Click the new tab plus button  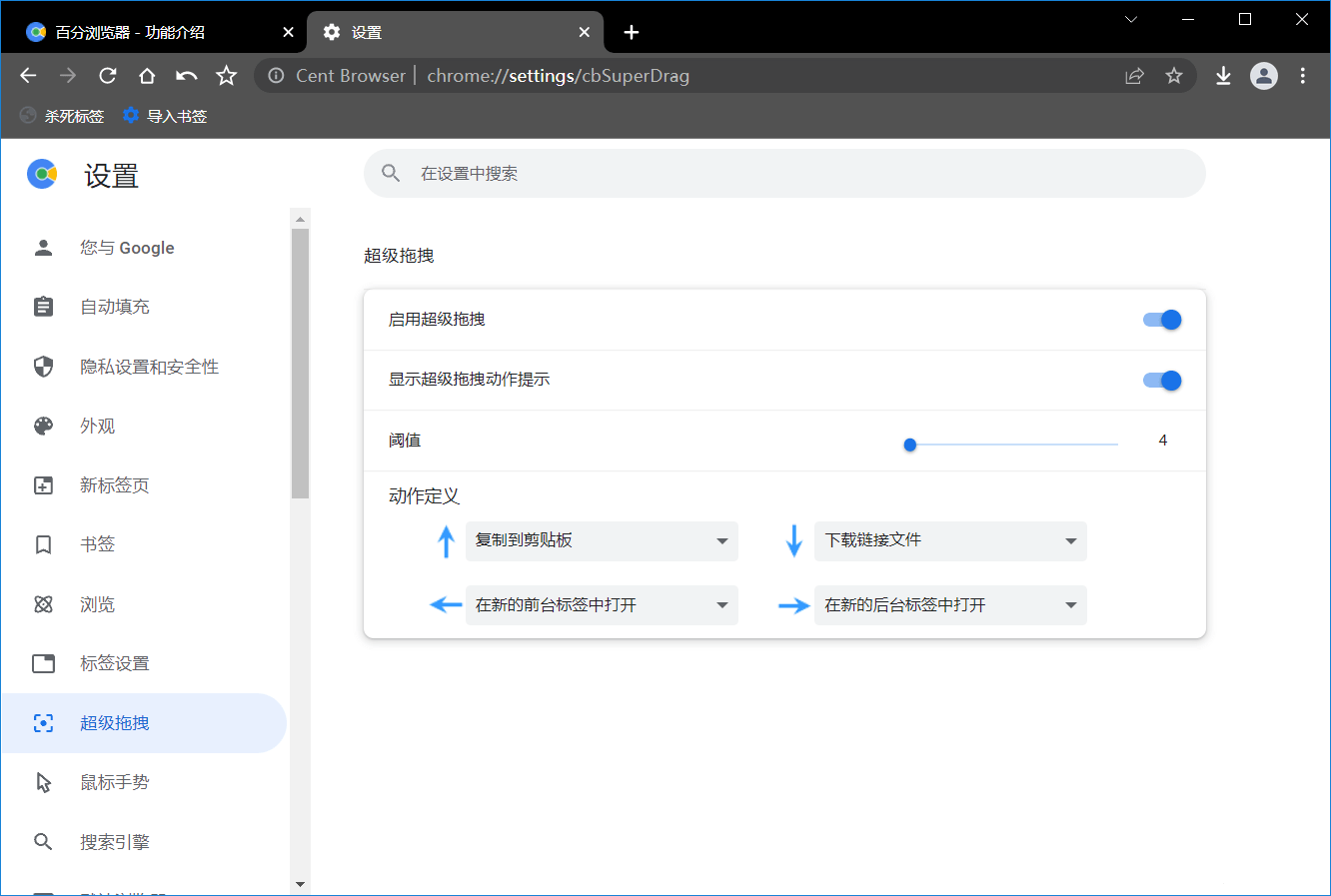pyautogui.click(x=632, y=32)
